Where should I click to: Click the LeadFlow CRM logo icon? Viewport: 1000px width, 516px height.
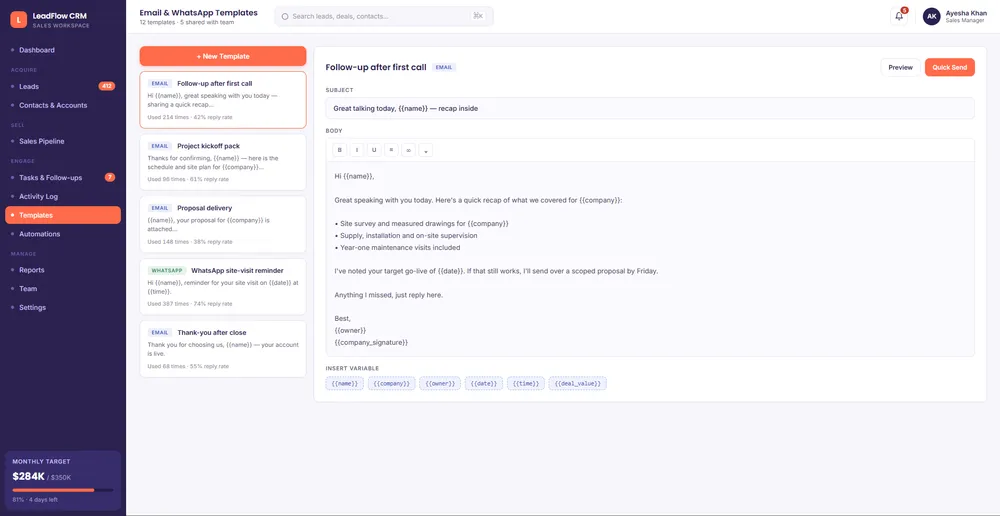18,20
